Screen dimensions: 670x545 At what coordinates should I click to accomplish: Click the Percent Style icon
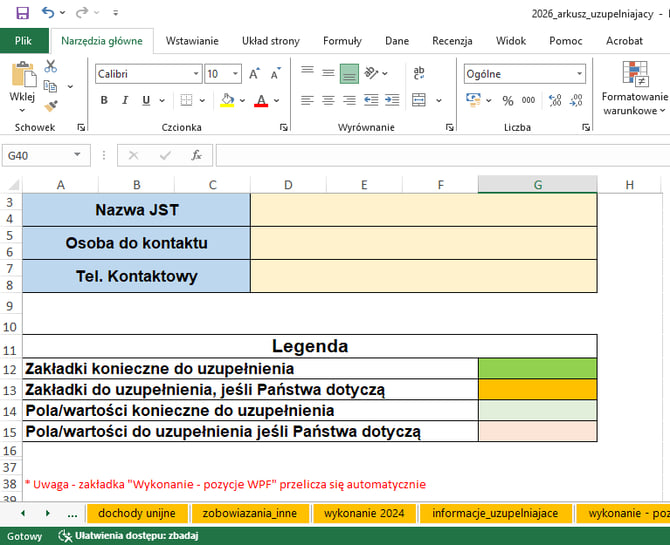[x=507, y=100]
